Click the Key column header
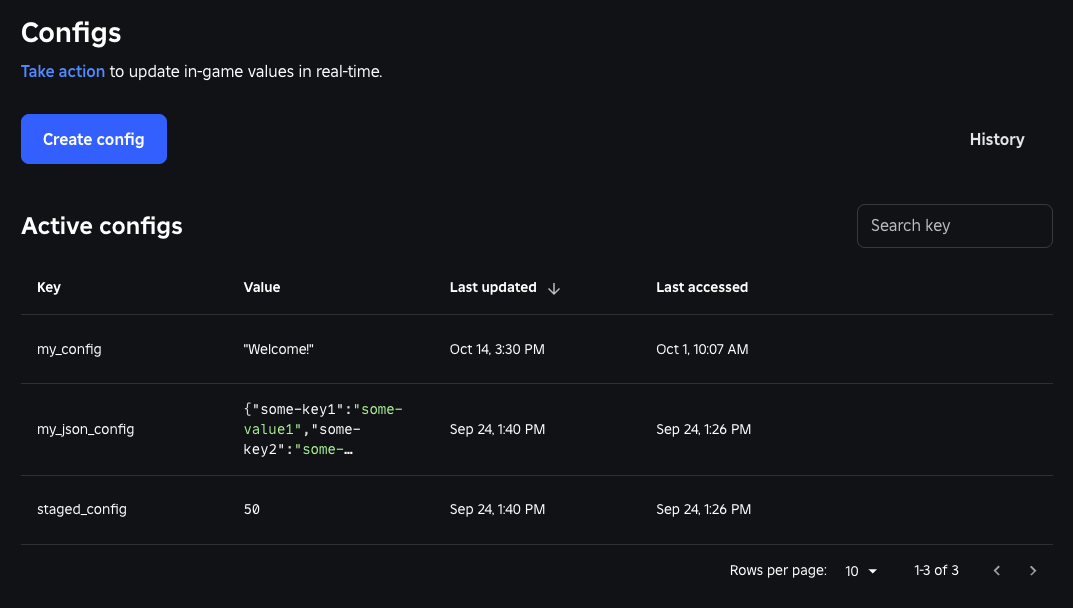1073x608 pixels. point(49,288)
